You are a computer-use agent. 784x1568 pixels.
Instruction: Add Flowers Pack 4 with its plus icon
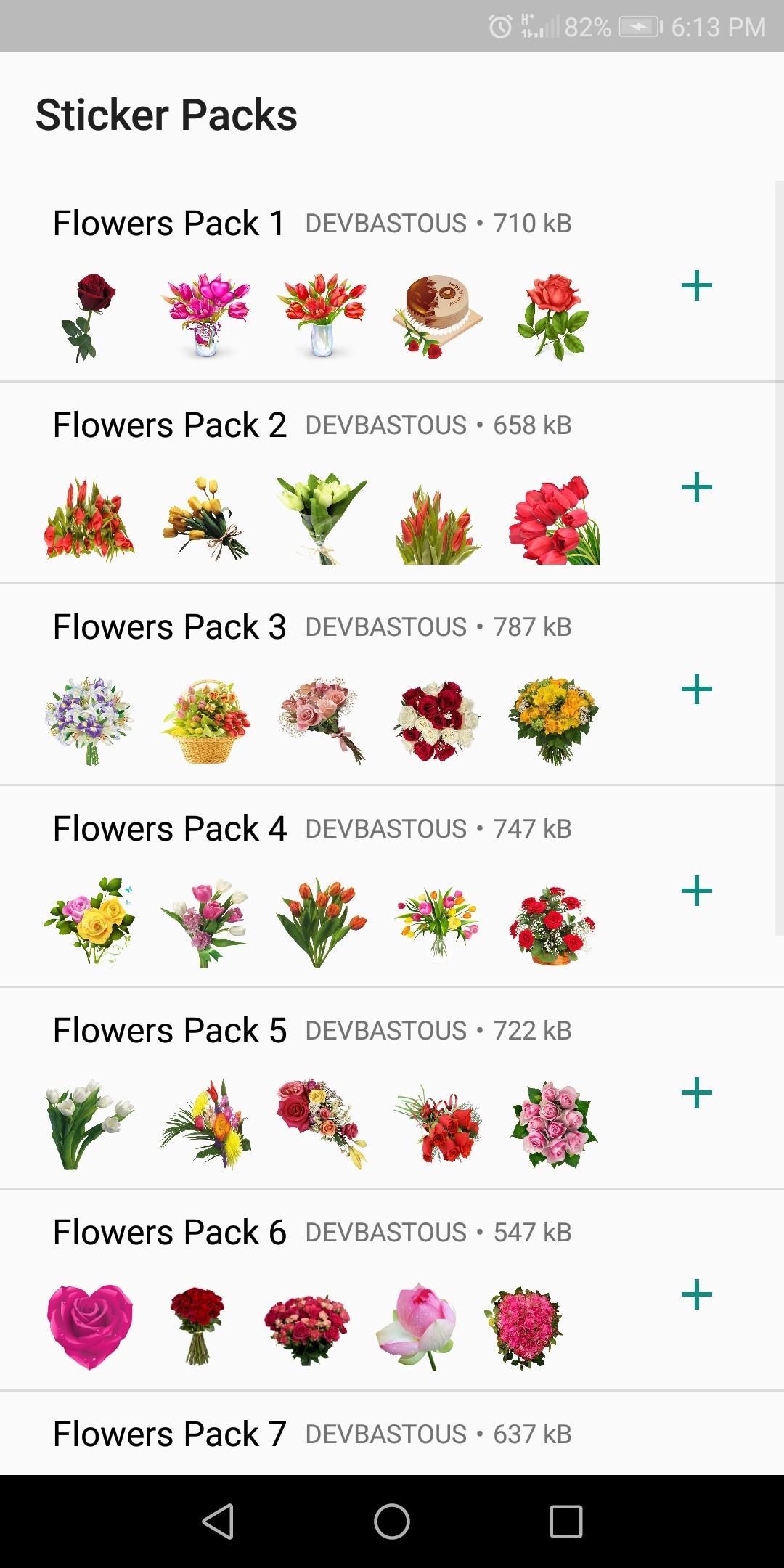point(696,891)
